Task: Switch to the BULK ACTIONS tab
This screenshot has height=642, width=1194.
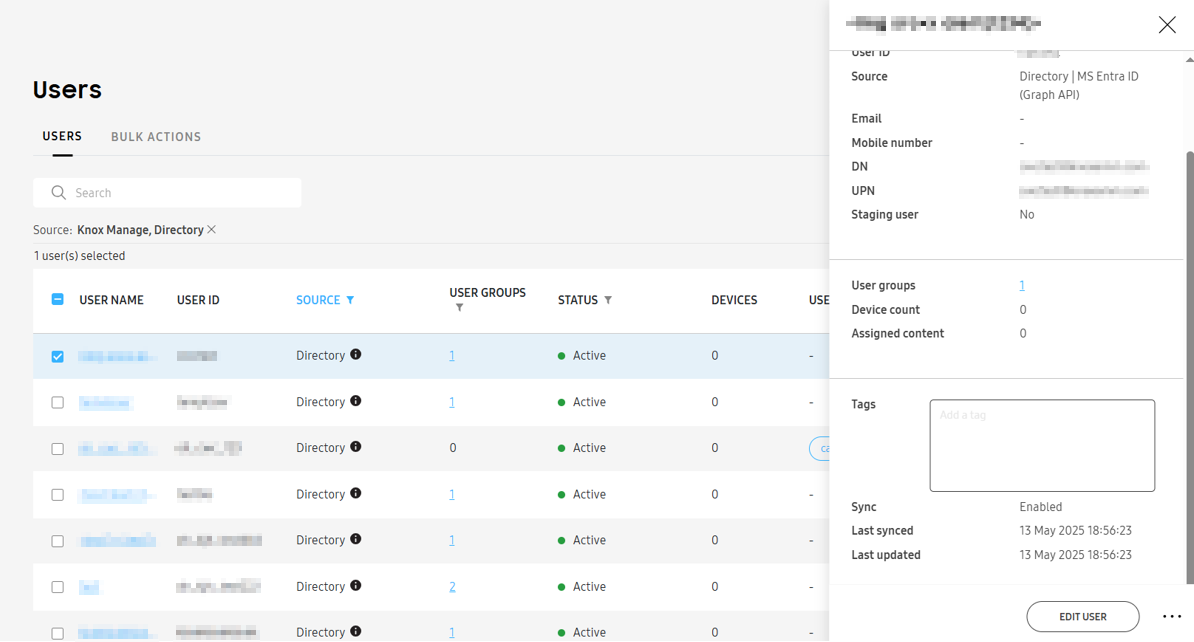Action: point(156,136)
